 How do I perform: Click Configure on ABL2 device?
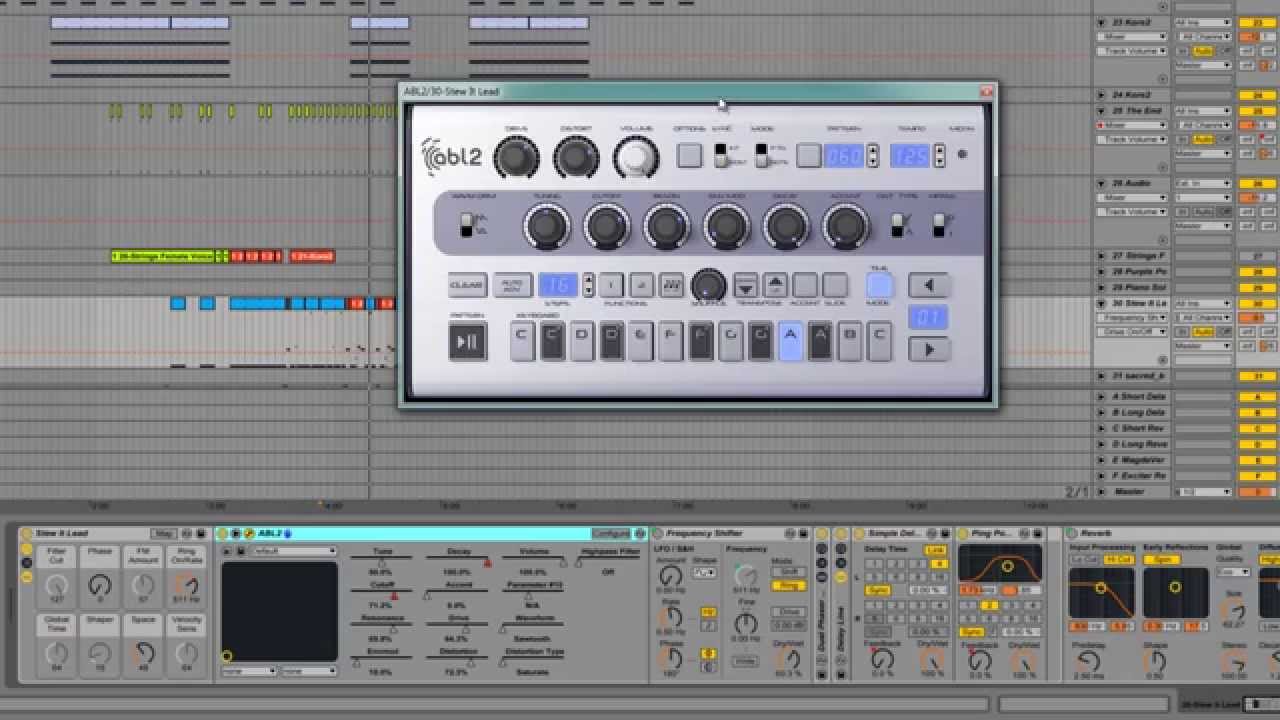611,534
